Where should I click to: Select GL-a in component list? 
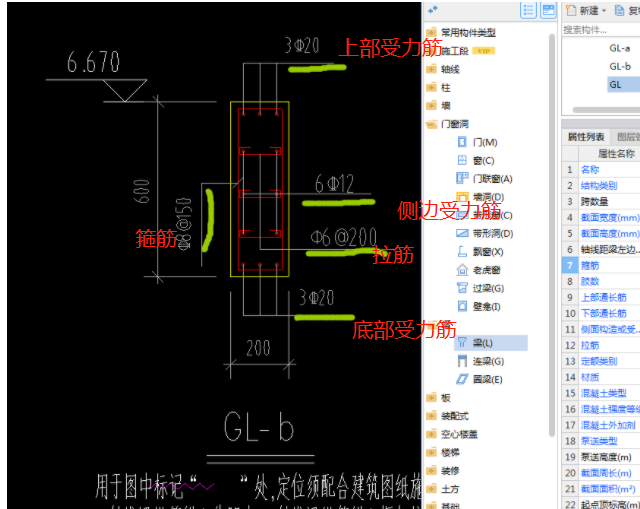(620, 48)
